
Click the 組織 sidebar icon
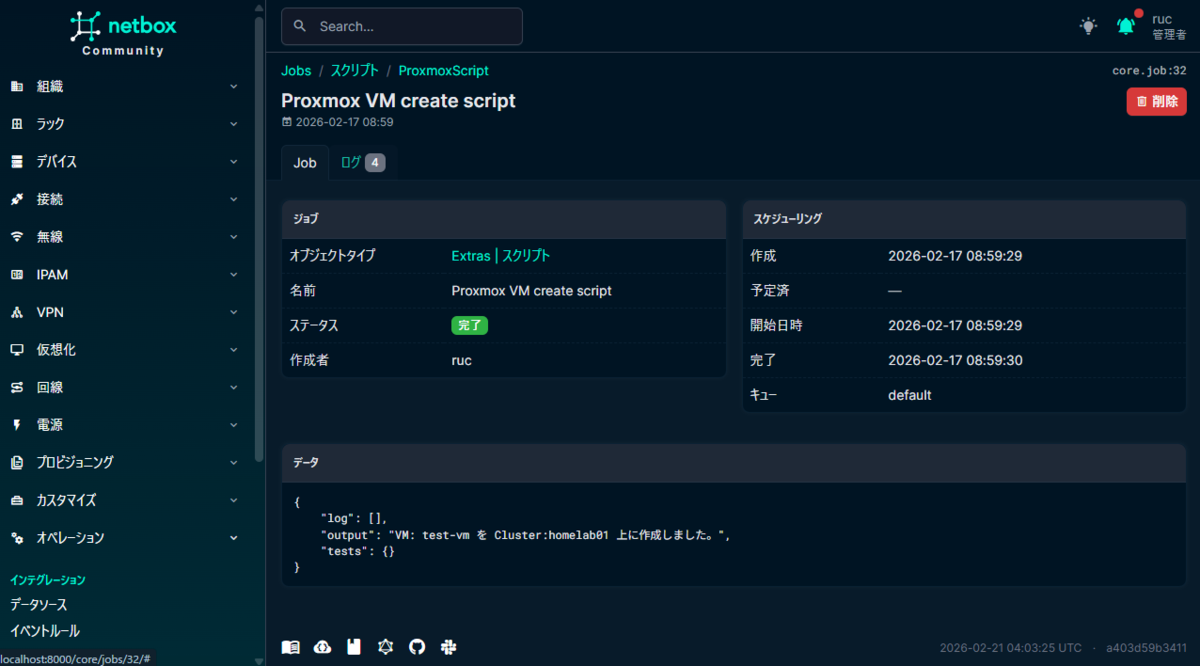[x=17, y=87]
